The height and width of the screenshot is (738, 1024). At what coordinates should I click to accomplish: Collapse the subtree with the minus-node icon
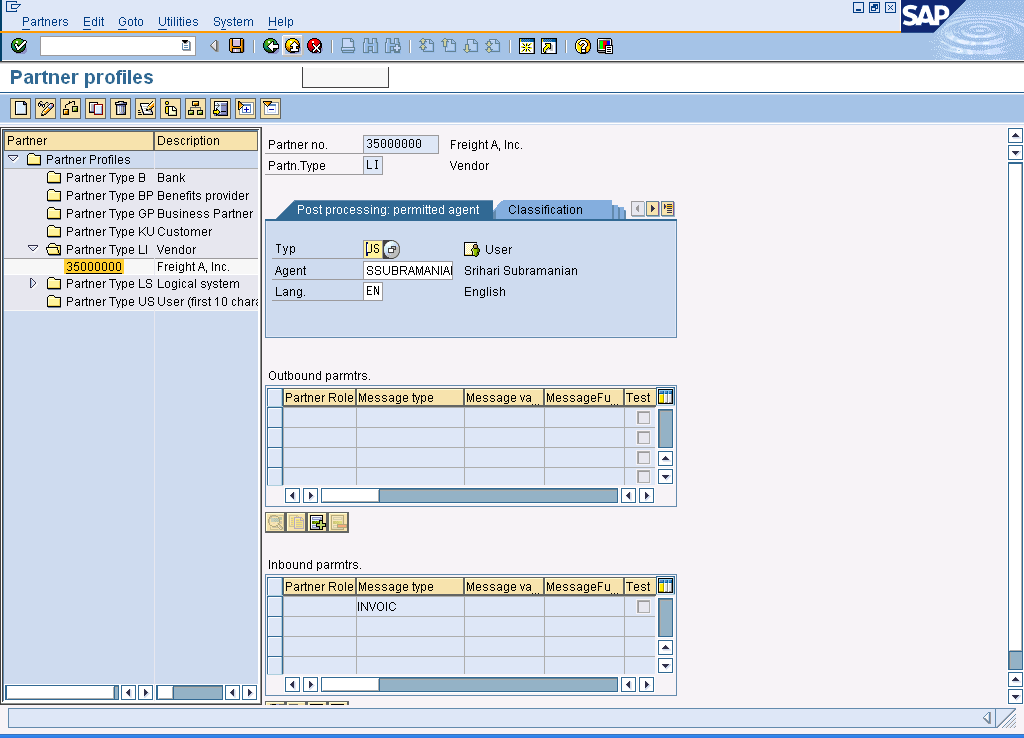[x=270, y=108]
